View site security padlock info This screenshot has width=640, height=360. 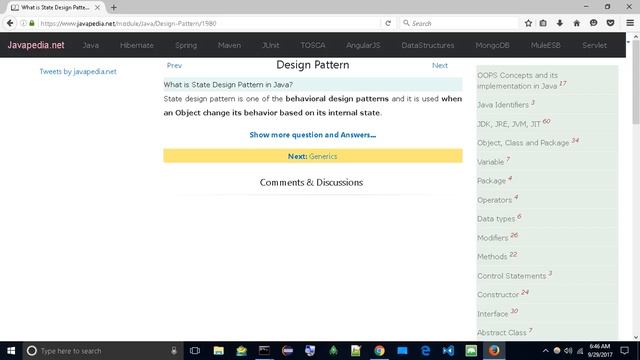(x=32, y=23)
